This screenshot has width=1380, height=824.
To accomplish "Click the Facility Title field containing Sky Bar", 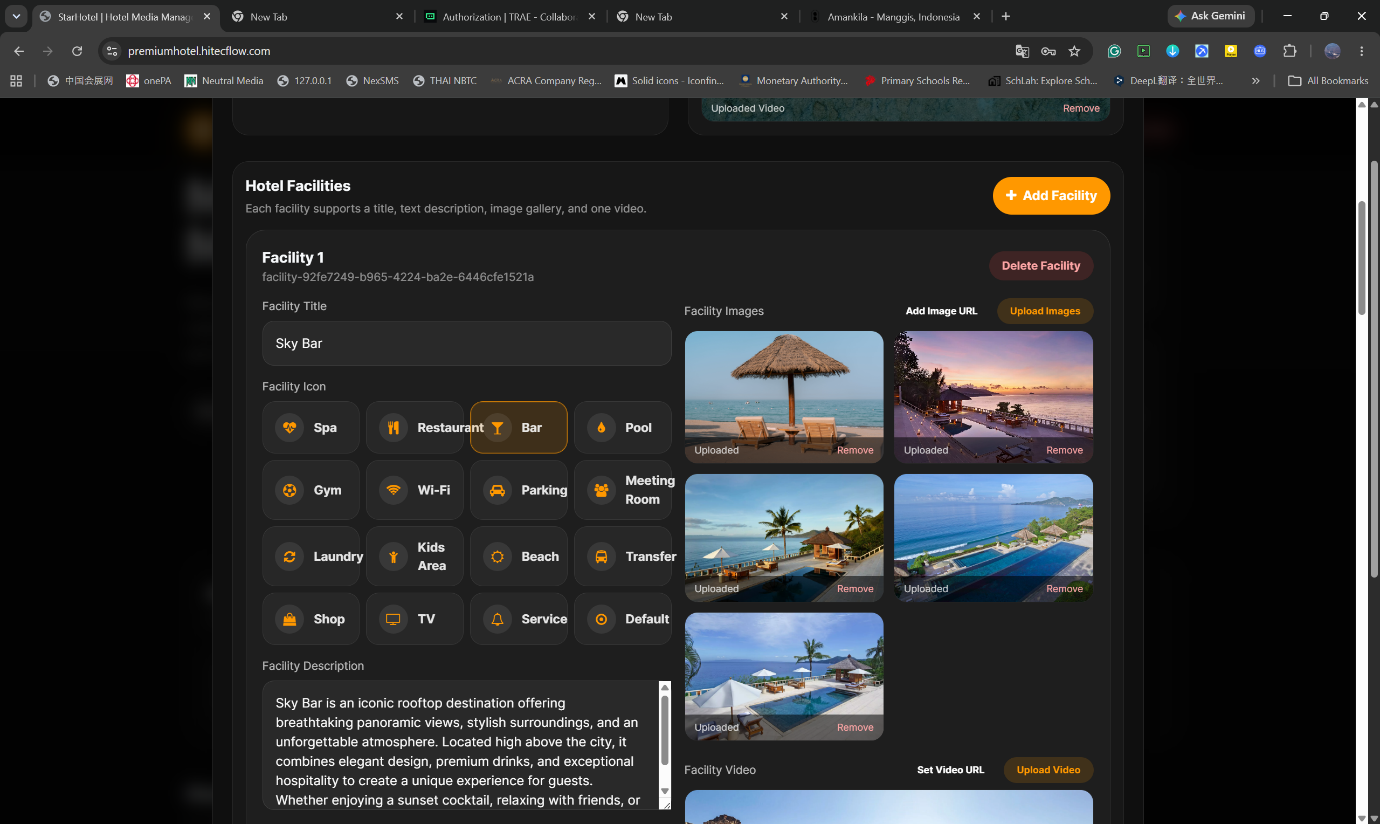I will point(466,343).
